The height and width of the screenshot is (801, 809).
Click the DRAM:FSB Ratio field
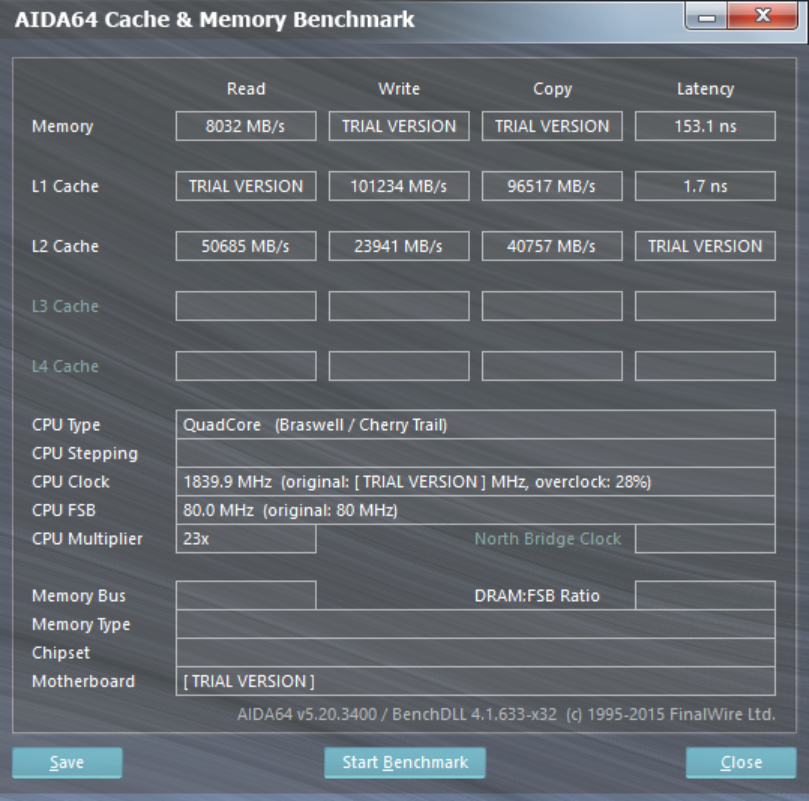point(705,596)
